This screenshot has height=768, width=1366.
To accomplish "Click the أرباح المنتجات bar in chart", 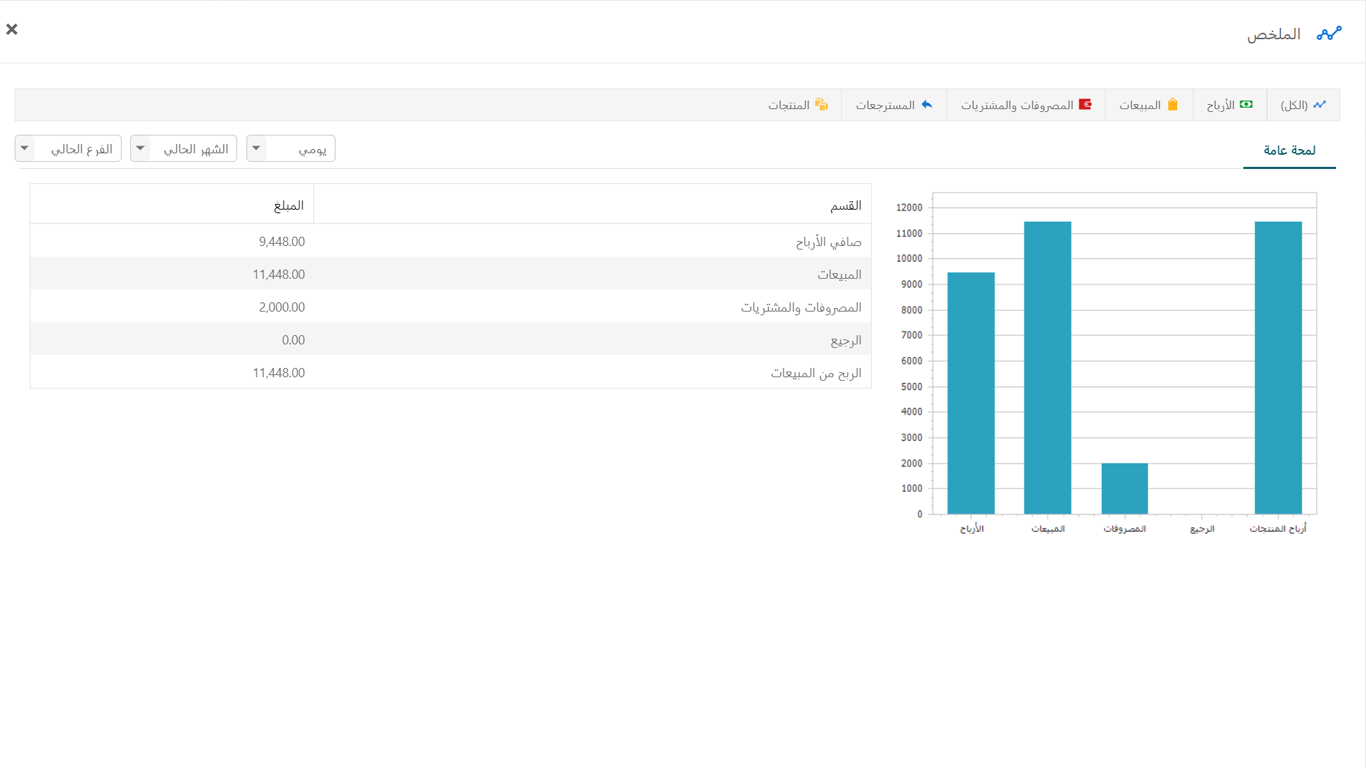I will click(x=1278, y=368).
